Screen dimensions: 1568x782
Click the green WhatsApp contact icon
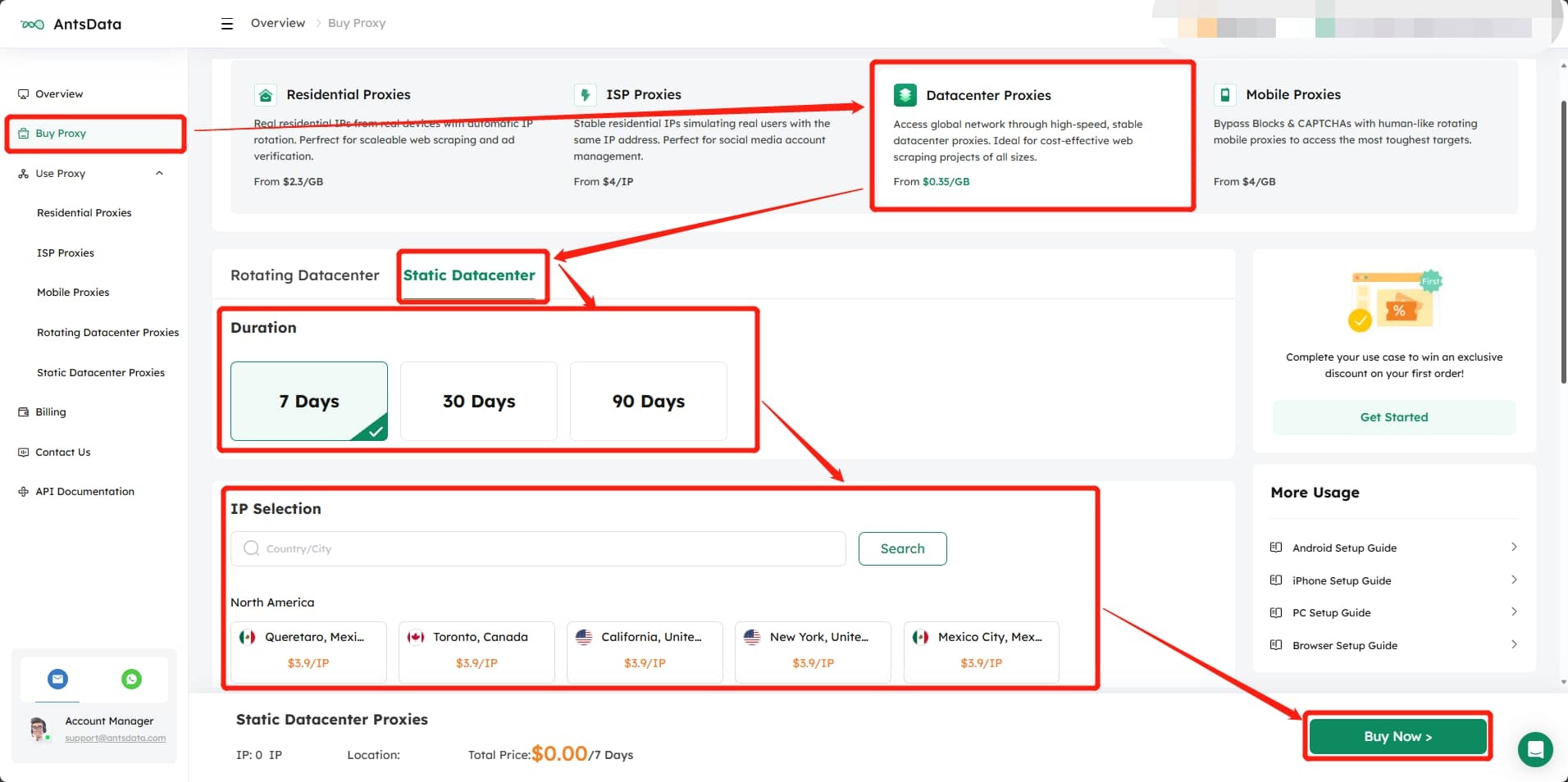point(131,679)
